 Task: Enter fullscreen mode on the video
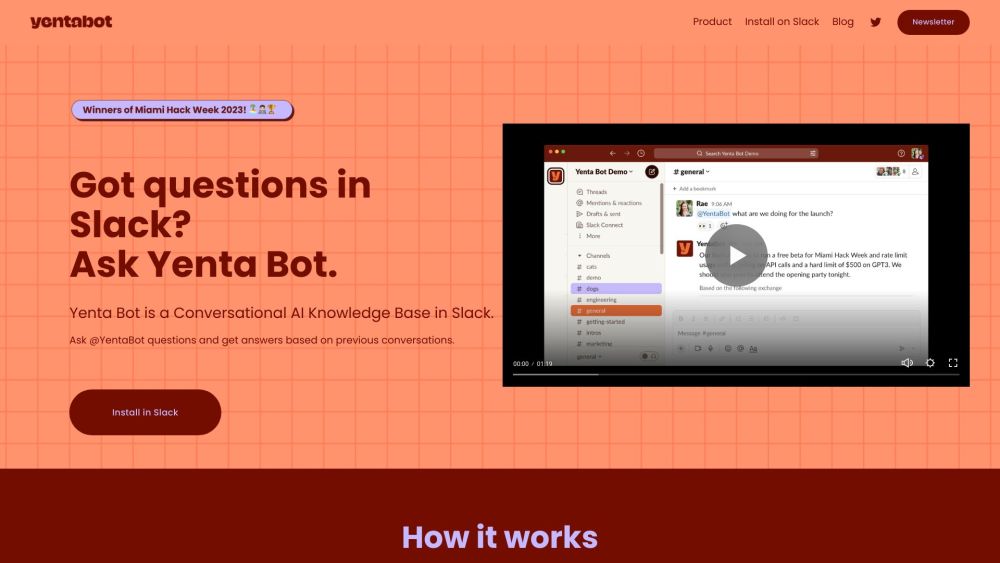coord(953,363)
